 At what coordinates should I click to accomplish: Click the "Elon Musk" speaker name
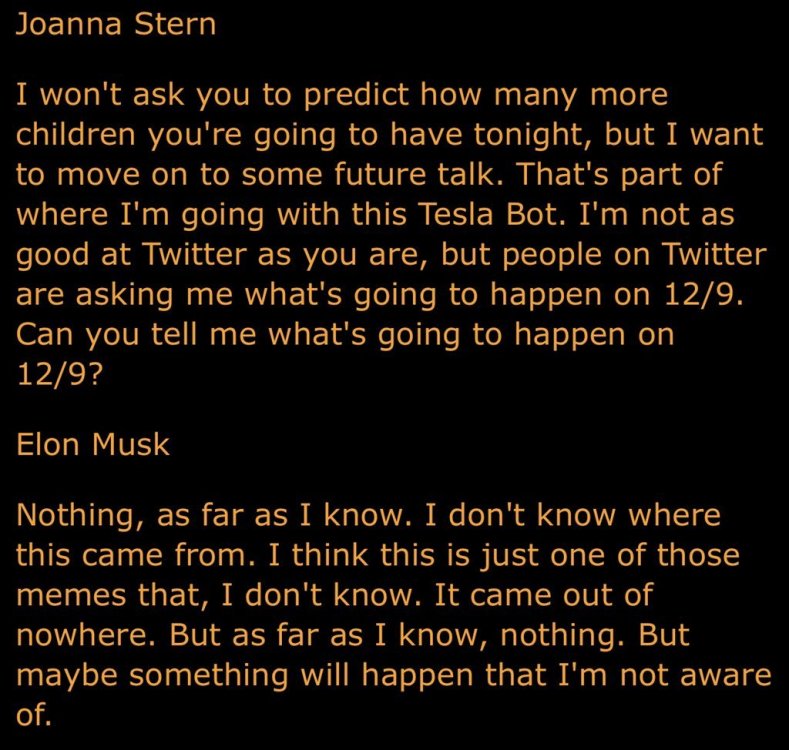pyautogui.click(x=93, y=444)
